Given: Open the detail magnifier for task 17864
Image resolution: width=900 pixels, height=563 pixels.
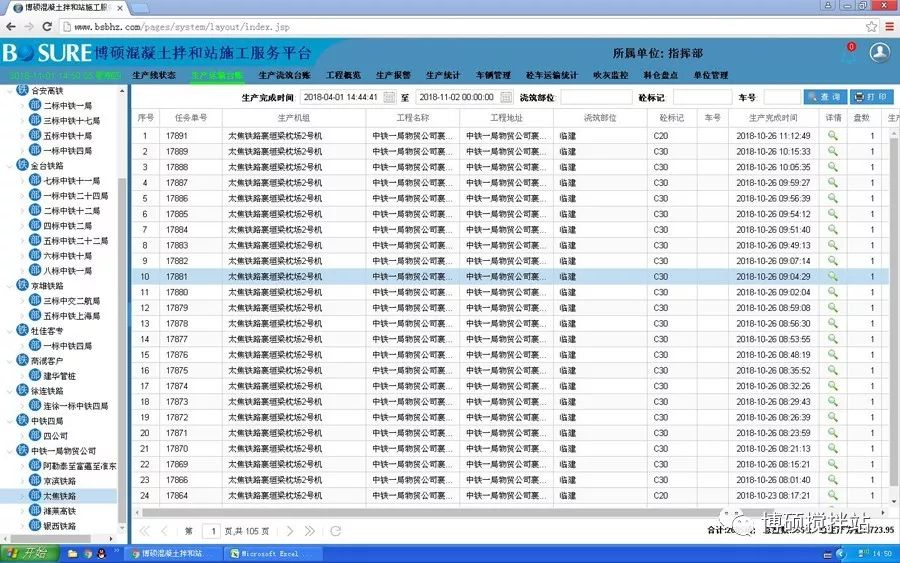Looking at the screenshot, I should tap(832, 495).
